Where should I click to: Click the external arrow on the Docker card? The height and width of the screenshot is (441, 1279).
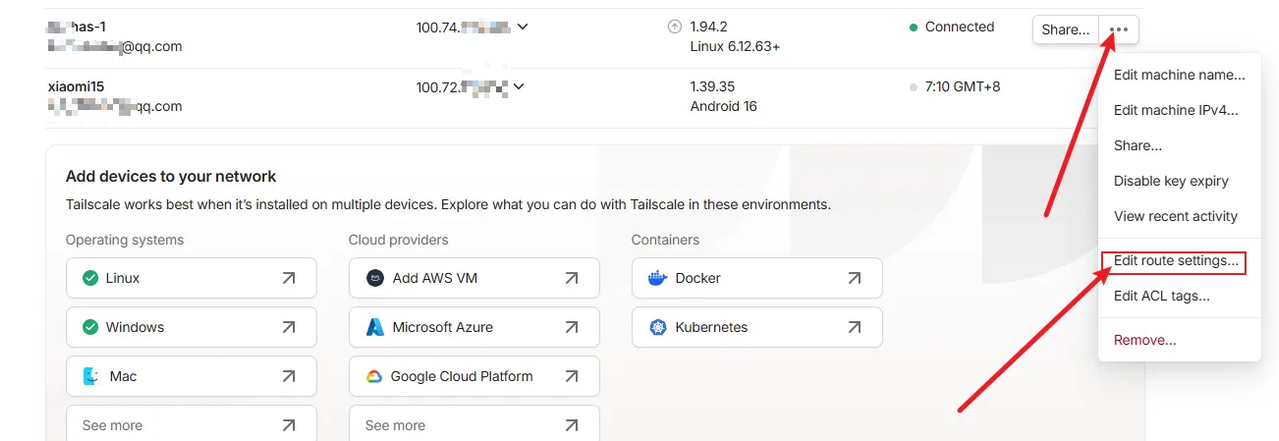pos(855,278)
